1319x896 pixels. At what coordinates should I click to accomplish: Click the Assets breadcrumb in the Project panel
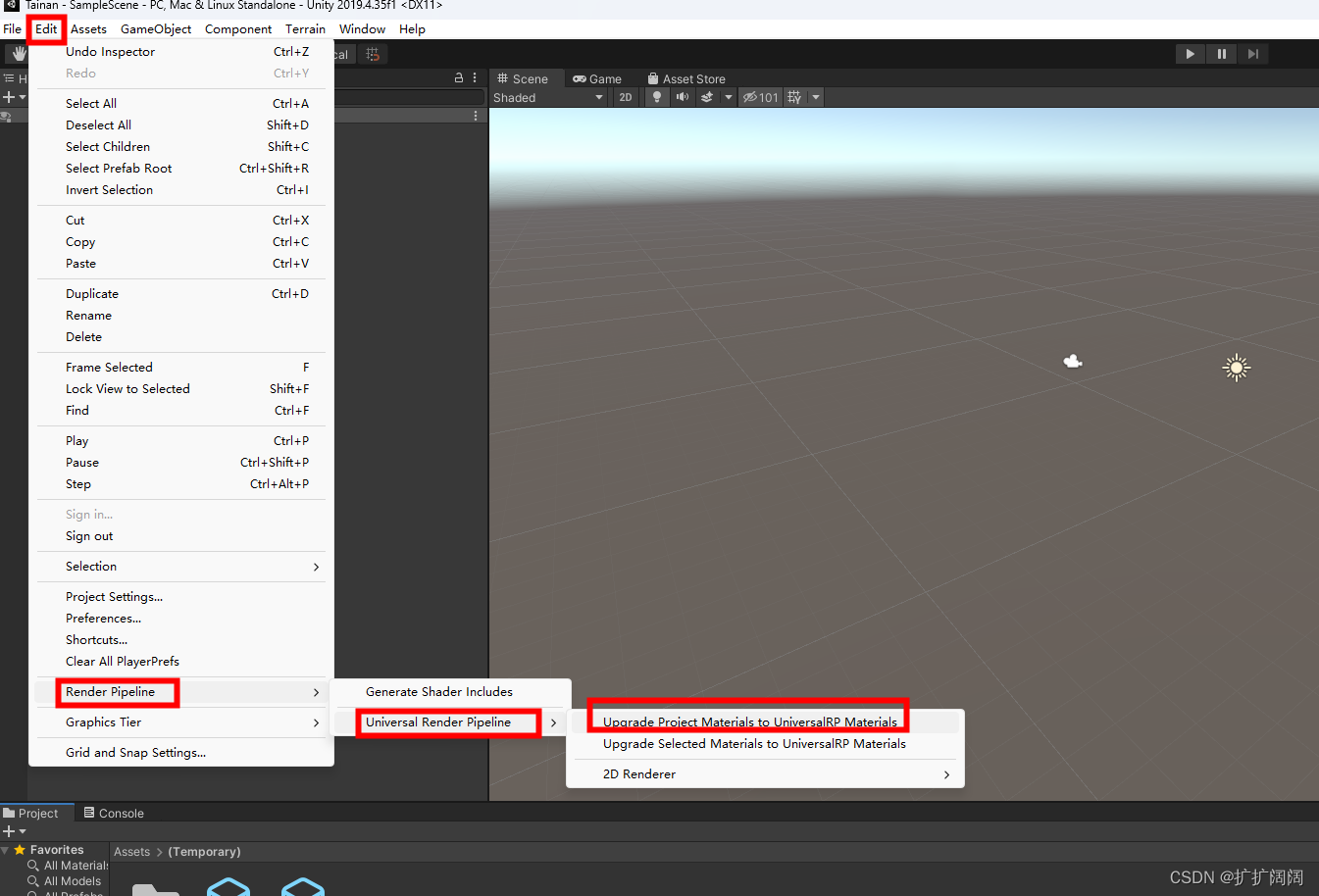click(x=131, y=852)
